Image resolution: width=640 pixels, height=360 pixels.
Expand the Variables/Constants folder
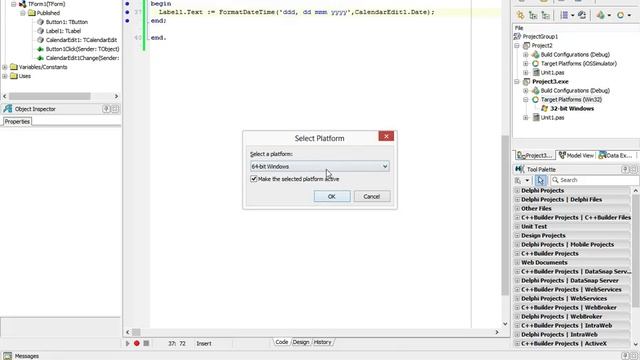(x=4, y=67)
